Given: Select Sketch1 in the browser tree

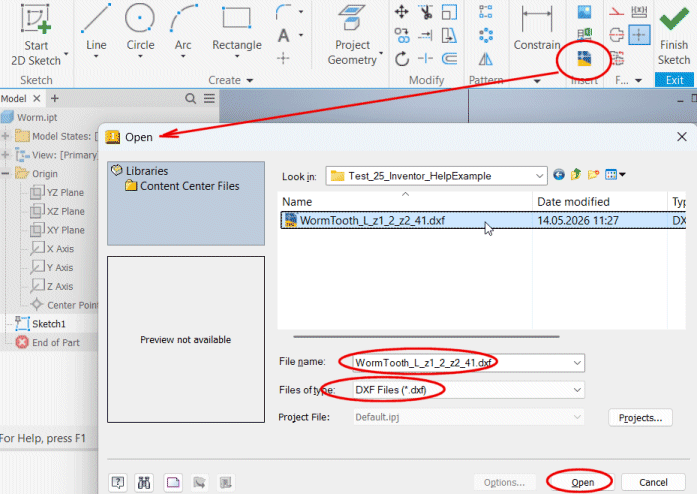Looking at the screenshot, I should coord(40,324).
